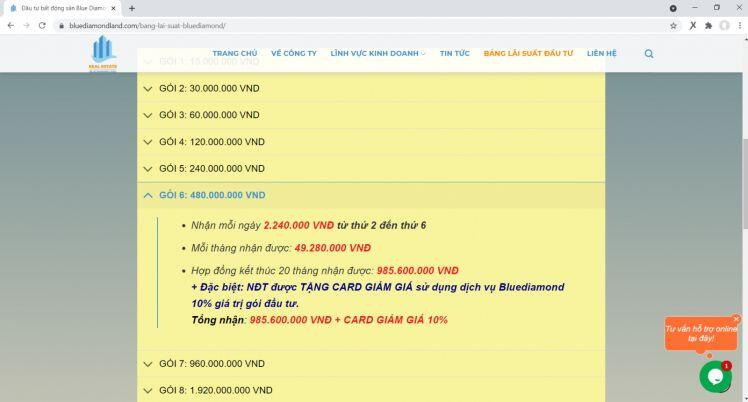
Task: Expand GÓI 3: 60.000.000 VND section
Action: click(371, 115)
